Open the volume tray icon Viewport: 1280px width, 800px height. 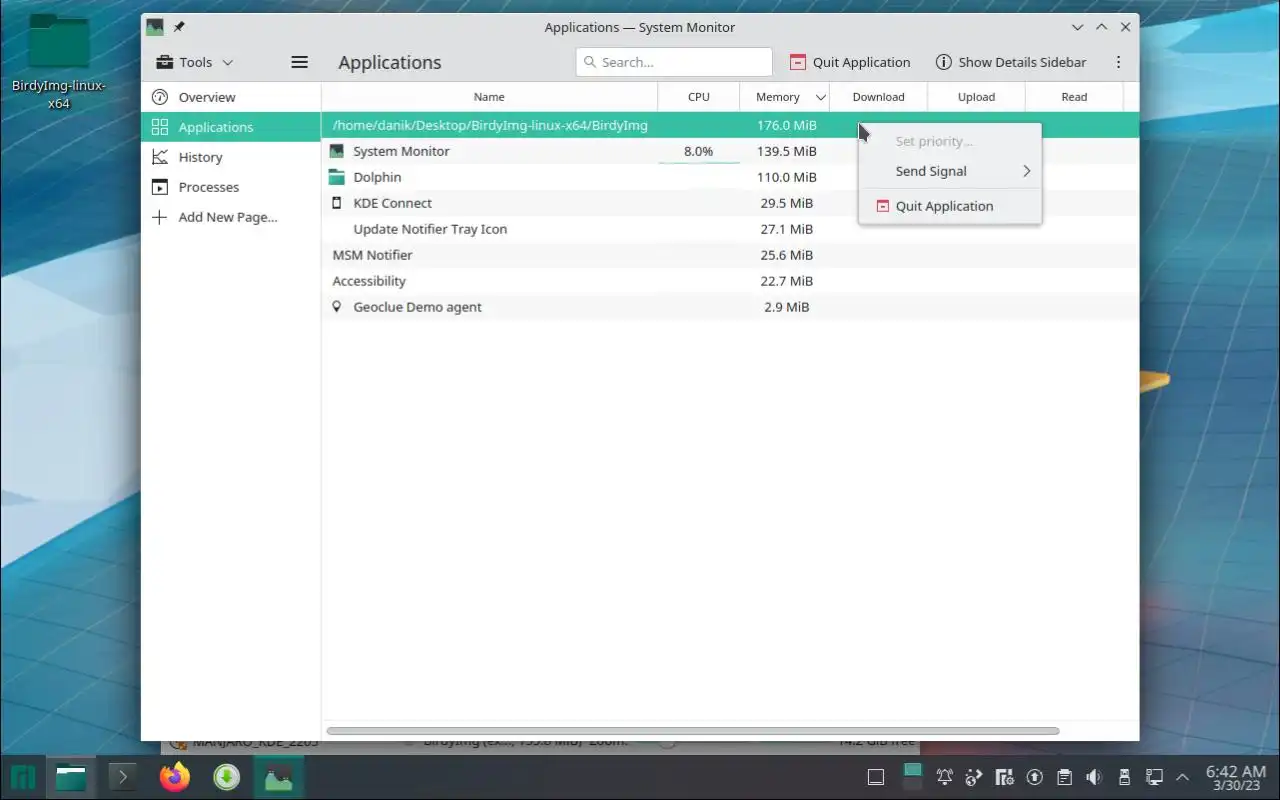pyautogui.click(x=1094, y=777)
